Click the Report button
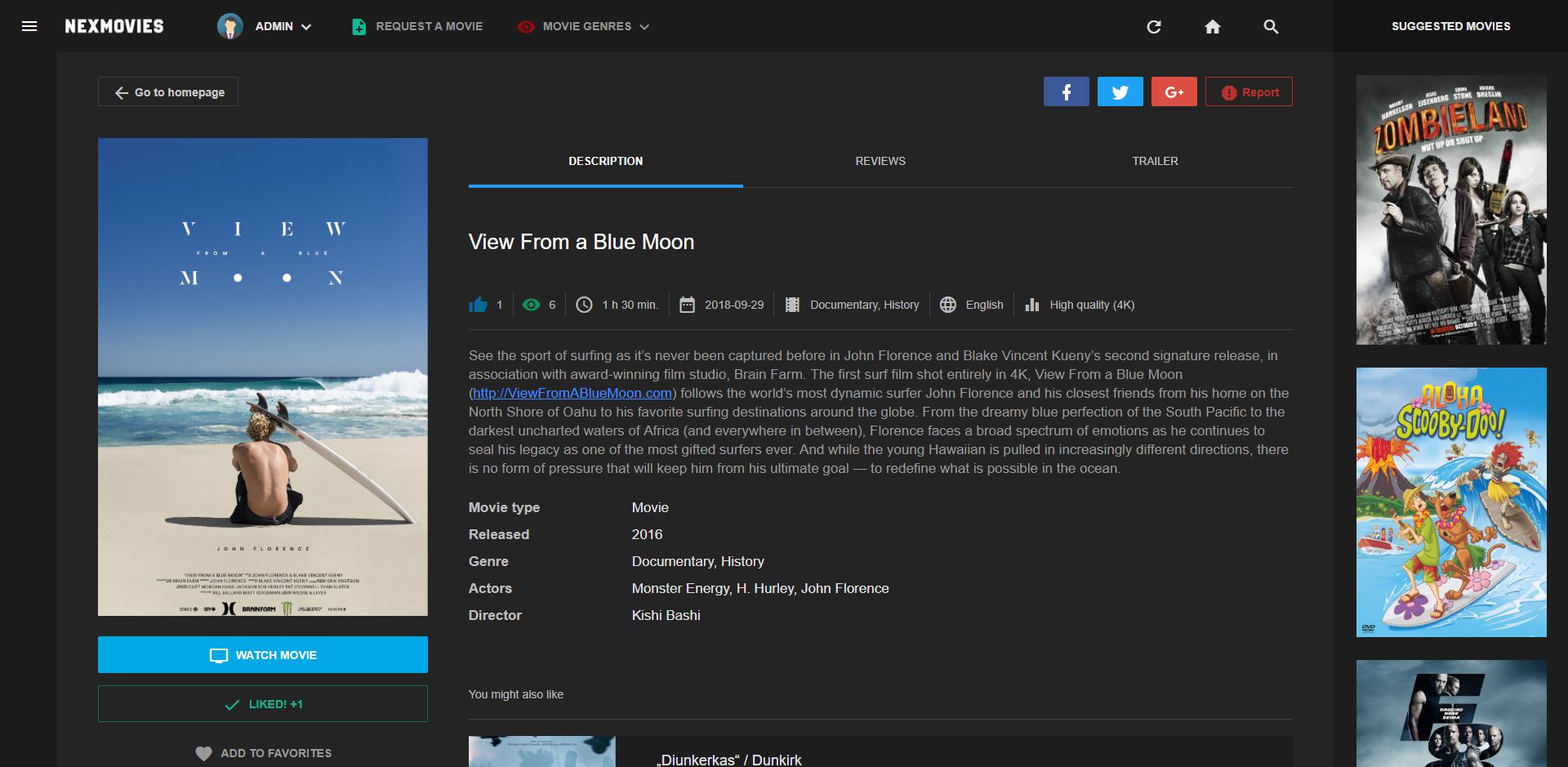 click(x=1249, y=91)
